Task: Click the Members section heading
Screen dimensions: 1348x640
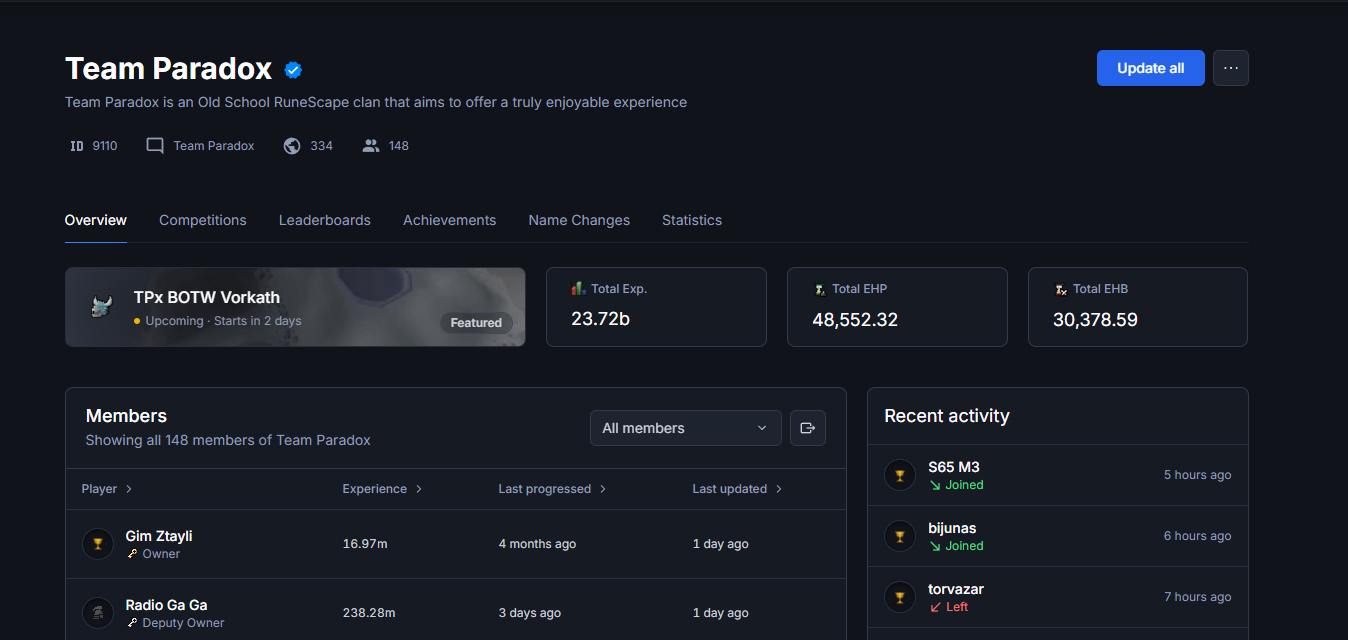Action: [126, 416]
